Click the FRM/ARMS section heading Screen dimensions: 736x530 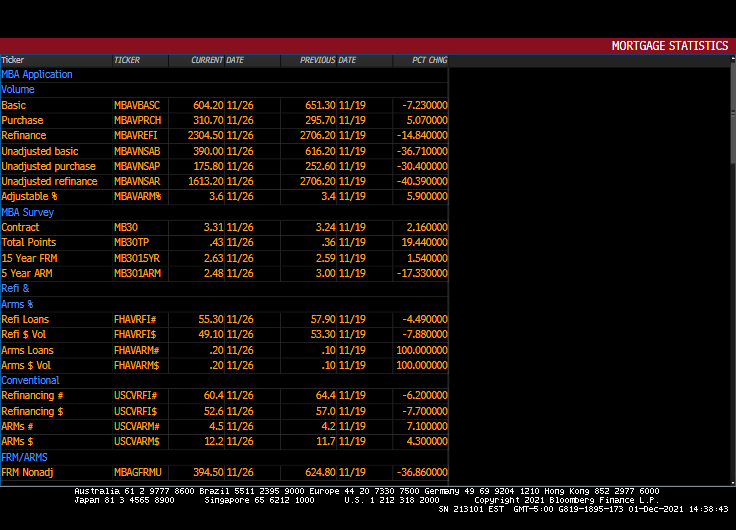[x=24, y=457]
